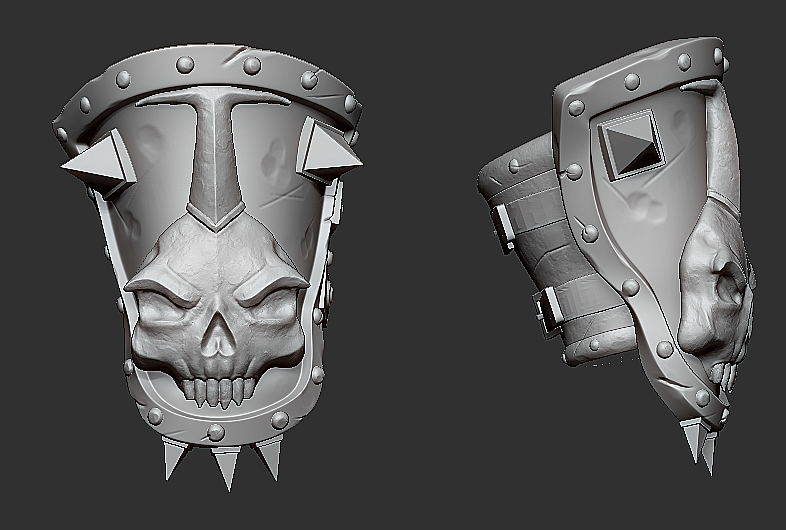
Task: Click the diamond pyramid stud in side view
Action: (632, 145)
